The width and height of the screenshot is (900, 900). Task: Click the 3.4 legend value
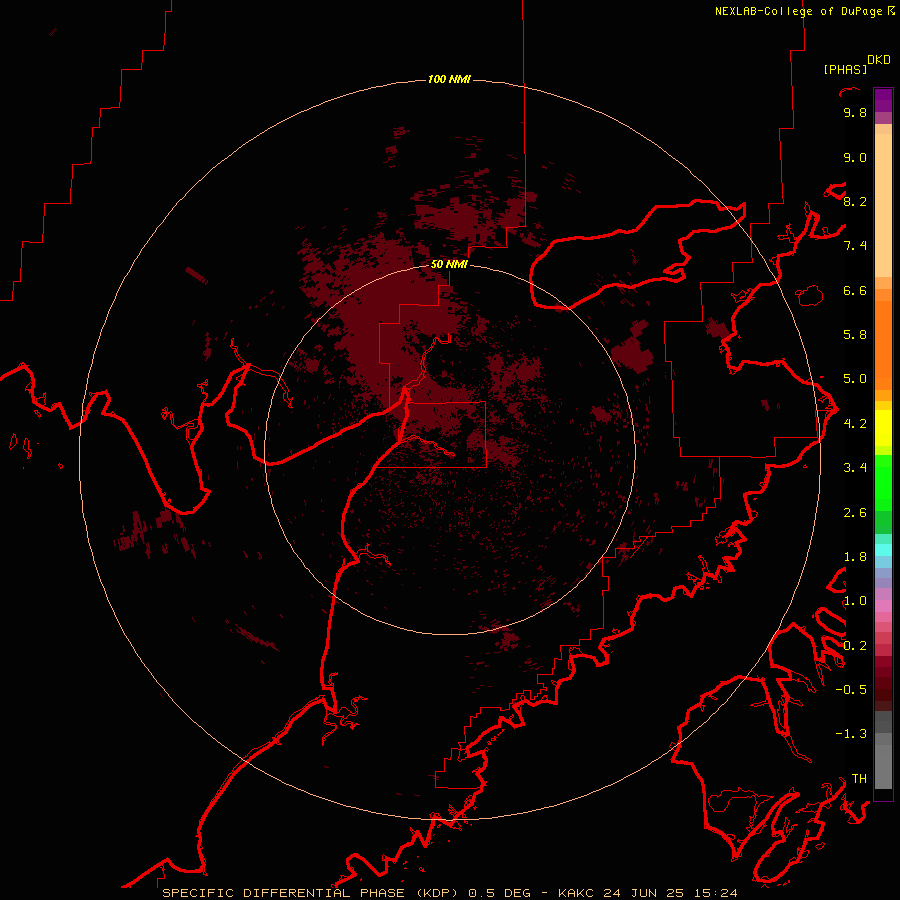click(855, 468)
